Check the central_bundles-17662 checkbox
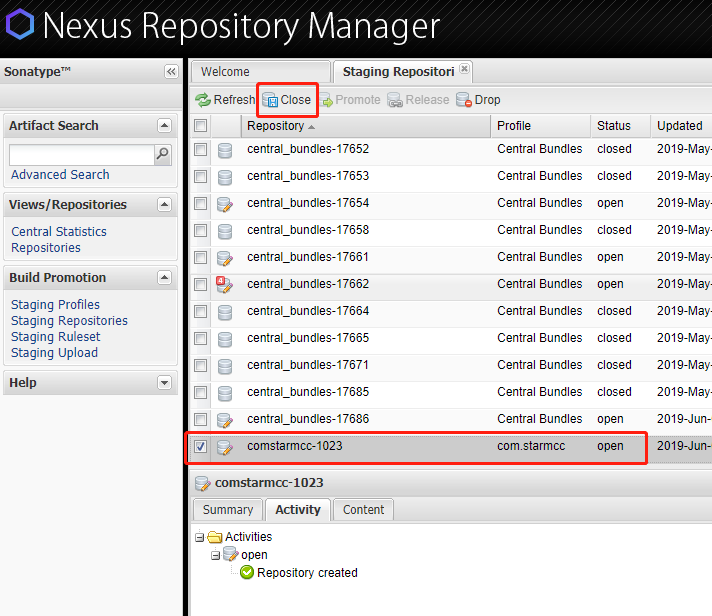This screenshot has width=712, height=616. (200, 284)
